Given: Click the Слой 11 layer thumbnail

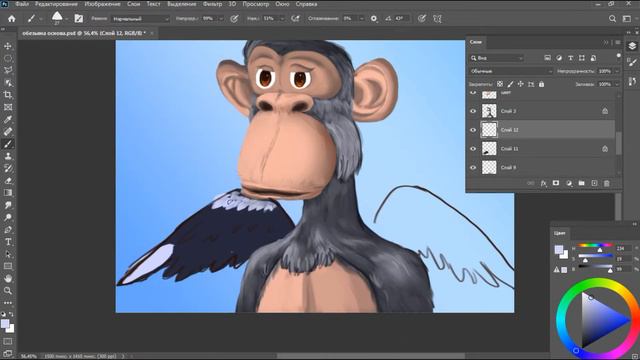Looking at the screenshot, I should click(x=489, y=149).
